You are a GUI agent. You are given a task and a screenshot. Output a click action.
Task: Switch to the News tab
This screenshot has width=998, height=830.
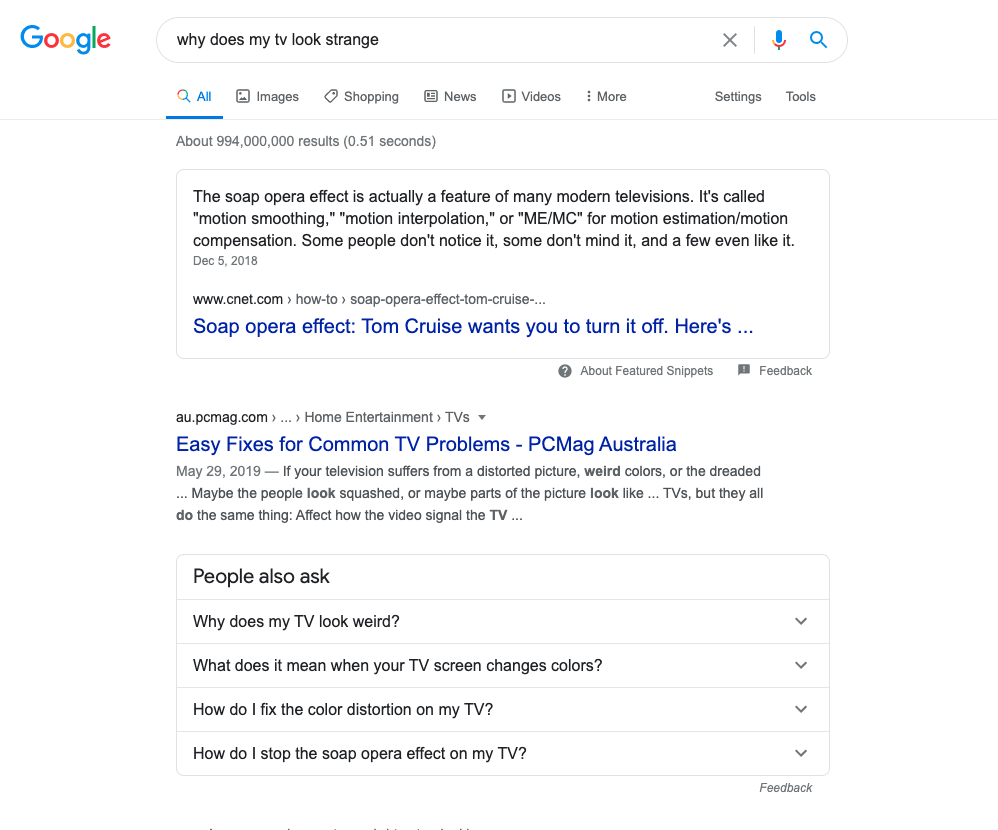pyautogui.click(x=450, y=97)
